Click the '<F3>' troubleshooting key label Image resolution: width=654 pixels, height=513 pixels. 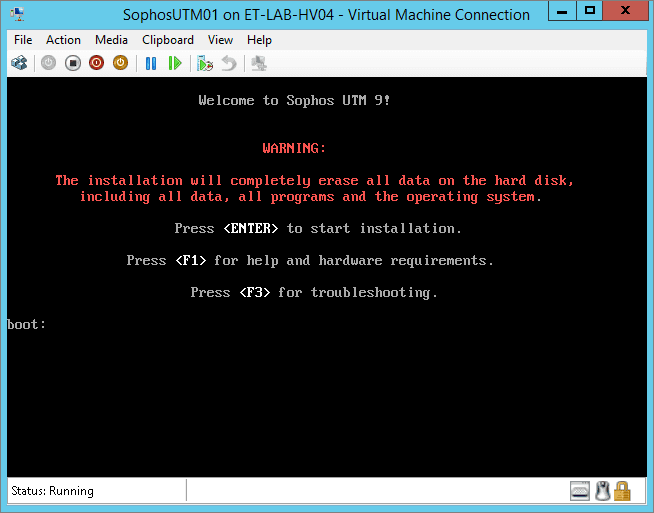(255, 292)
